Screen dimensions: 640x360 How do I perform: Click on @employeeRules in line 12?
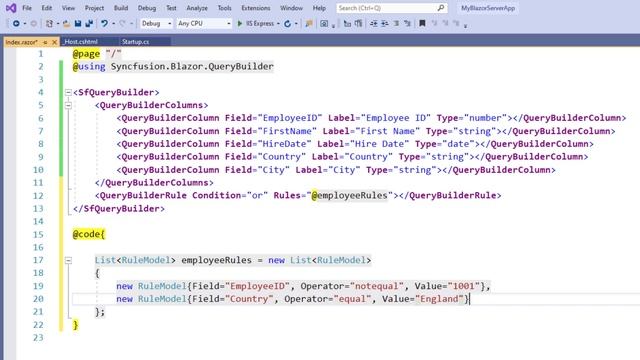(x=349, y=196)
